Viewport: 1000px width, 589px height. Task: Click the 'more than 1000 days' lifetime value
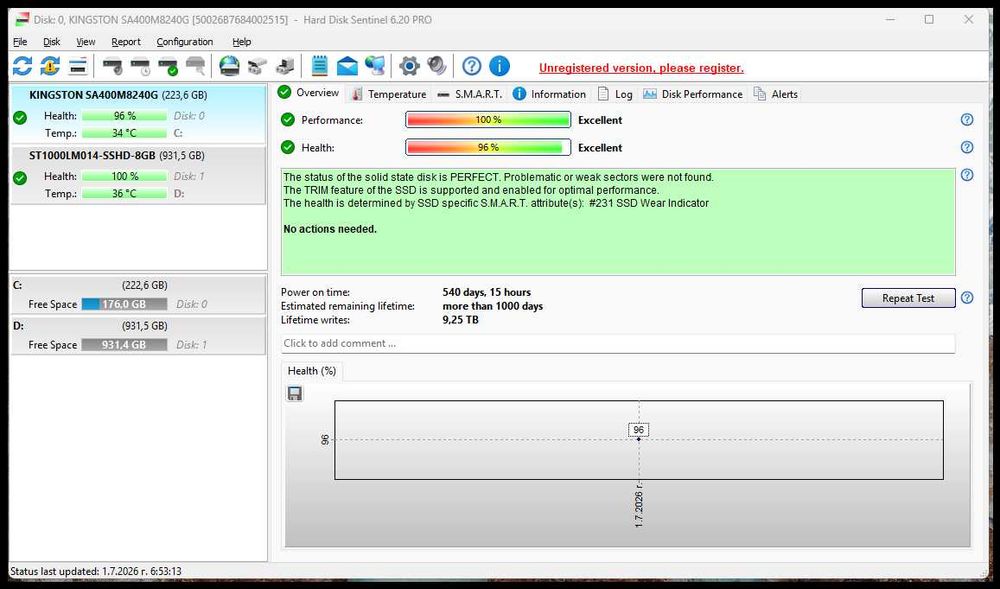(492, 306)
